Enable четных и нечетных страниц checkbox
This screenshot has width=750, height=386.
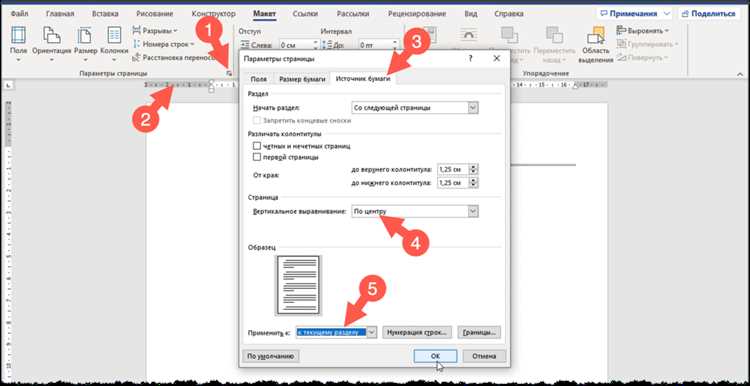pos(257,146)
